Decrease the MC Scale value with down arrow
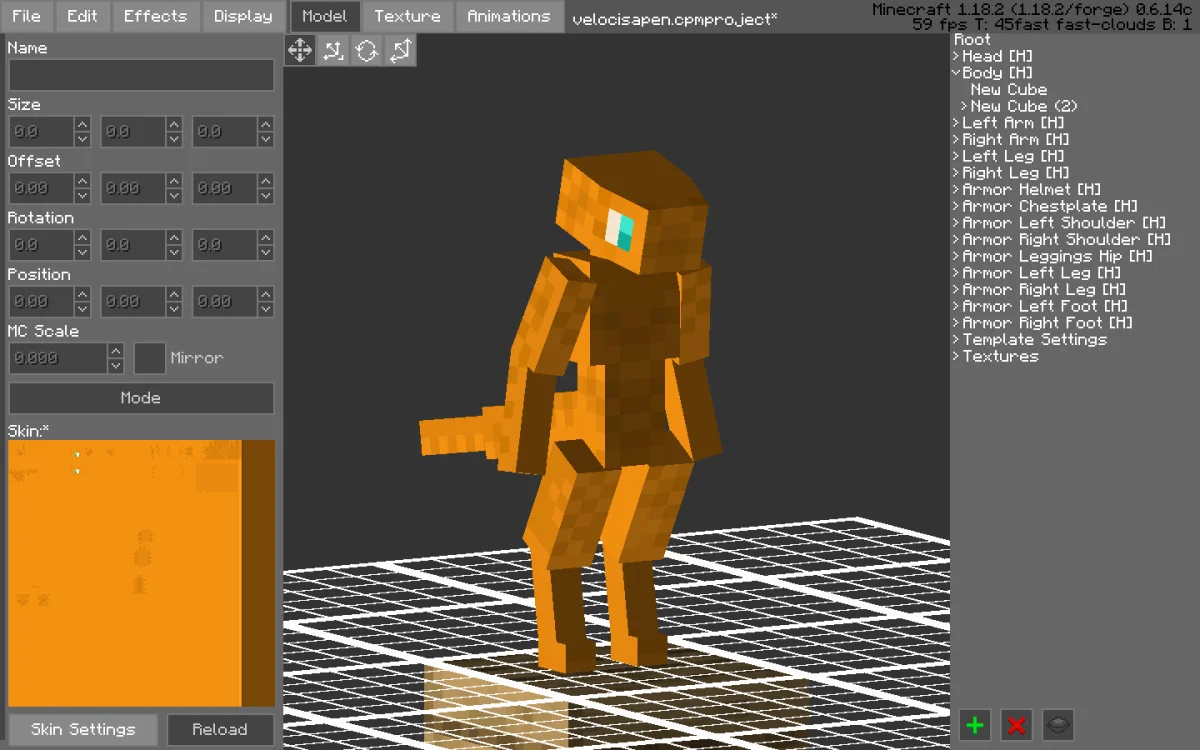Image resolution: width=1200 pixels, height=750 pixels. (116, 366)
